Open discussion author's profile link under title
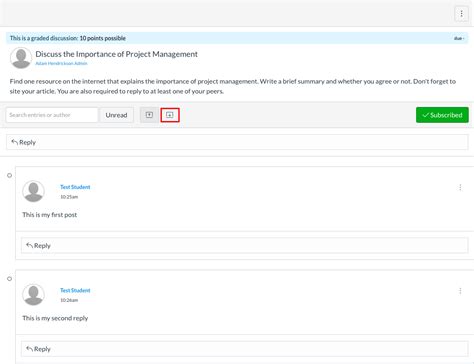Screen dimensions: 474x364 coord(61,63)
